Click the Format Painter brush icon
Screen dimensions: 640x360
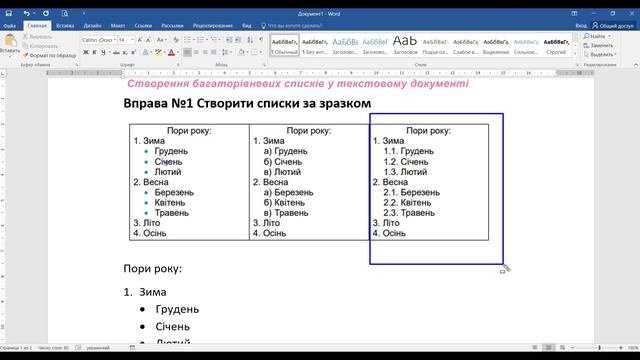(26, 55)
